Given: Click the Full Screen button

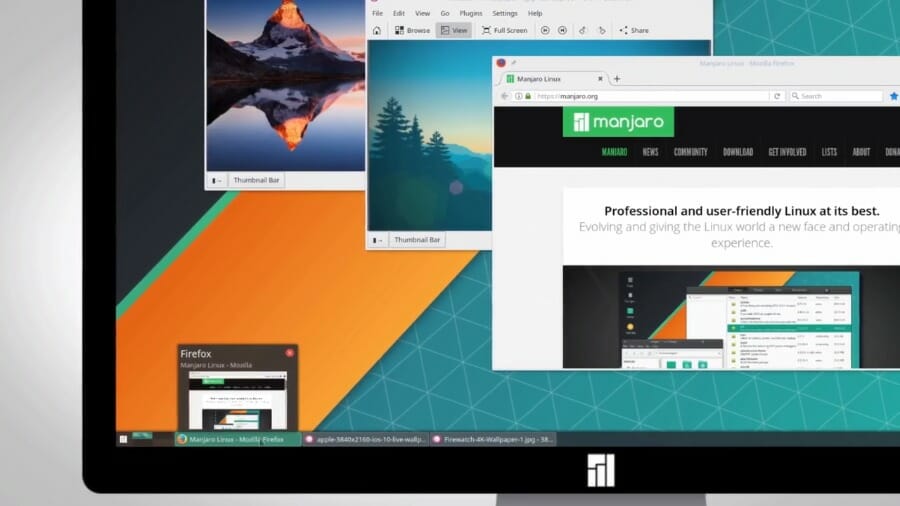Looking at the screenshot, I should point(505,30).
